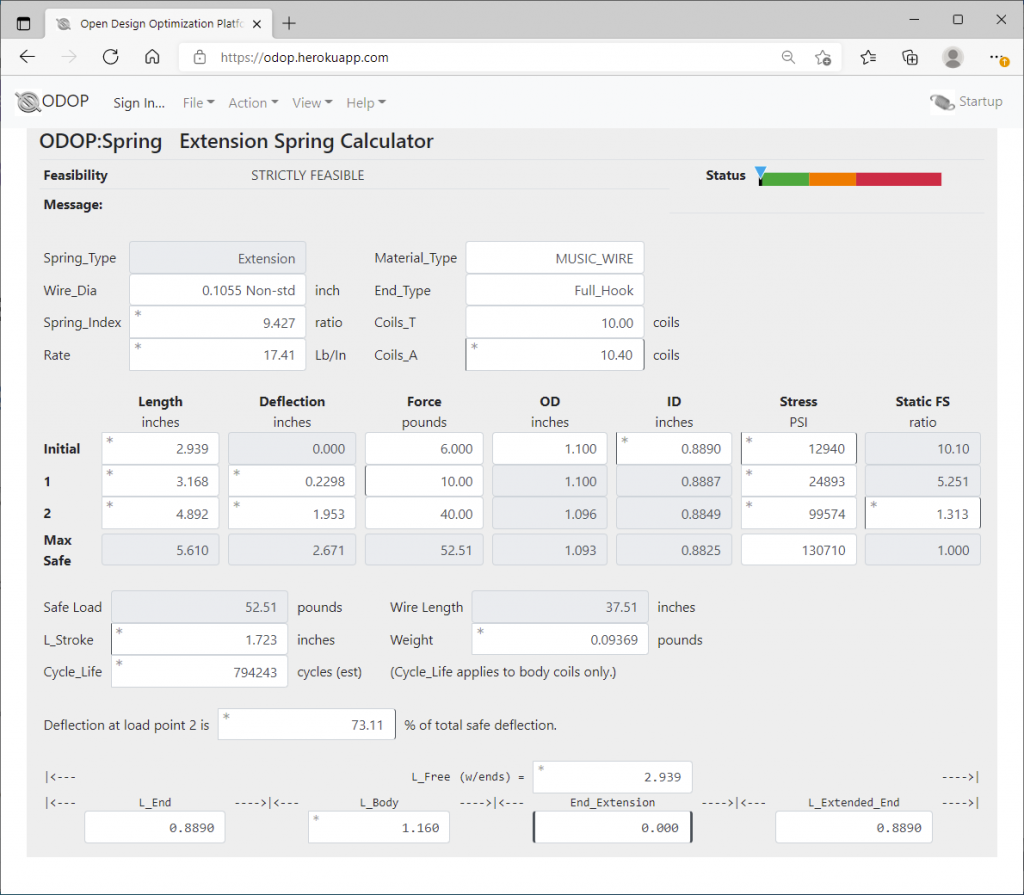Image resolution: width=1024 pixels, height=895 pixels.
Task: Click the browser profile avatar icon
Action: (952, 57)
